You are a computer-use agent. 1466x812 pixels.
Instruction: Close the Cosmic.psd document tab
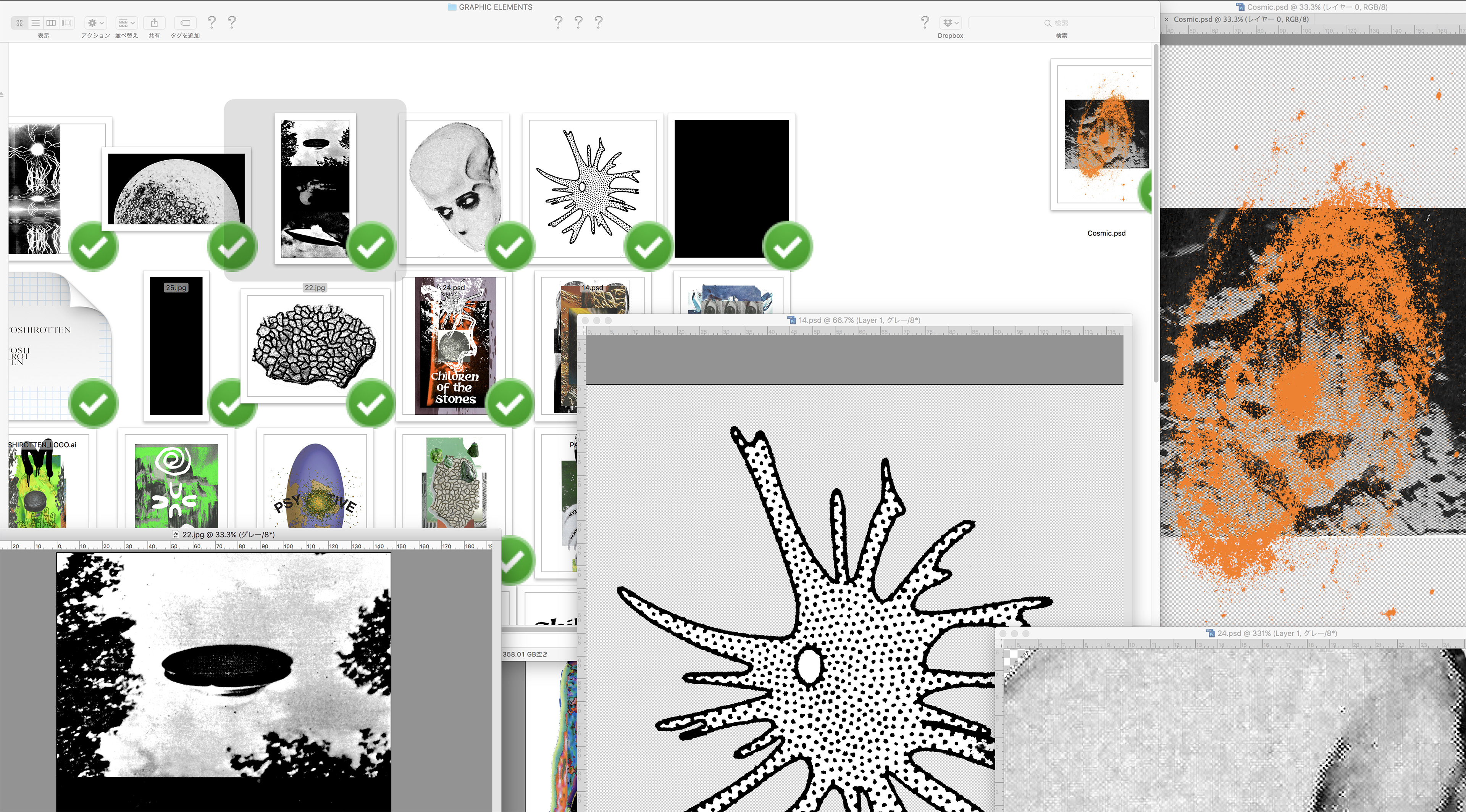(x=1166, y=19)
